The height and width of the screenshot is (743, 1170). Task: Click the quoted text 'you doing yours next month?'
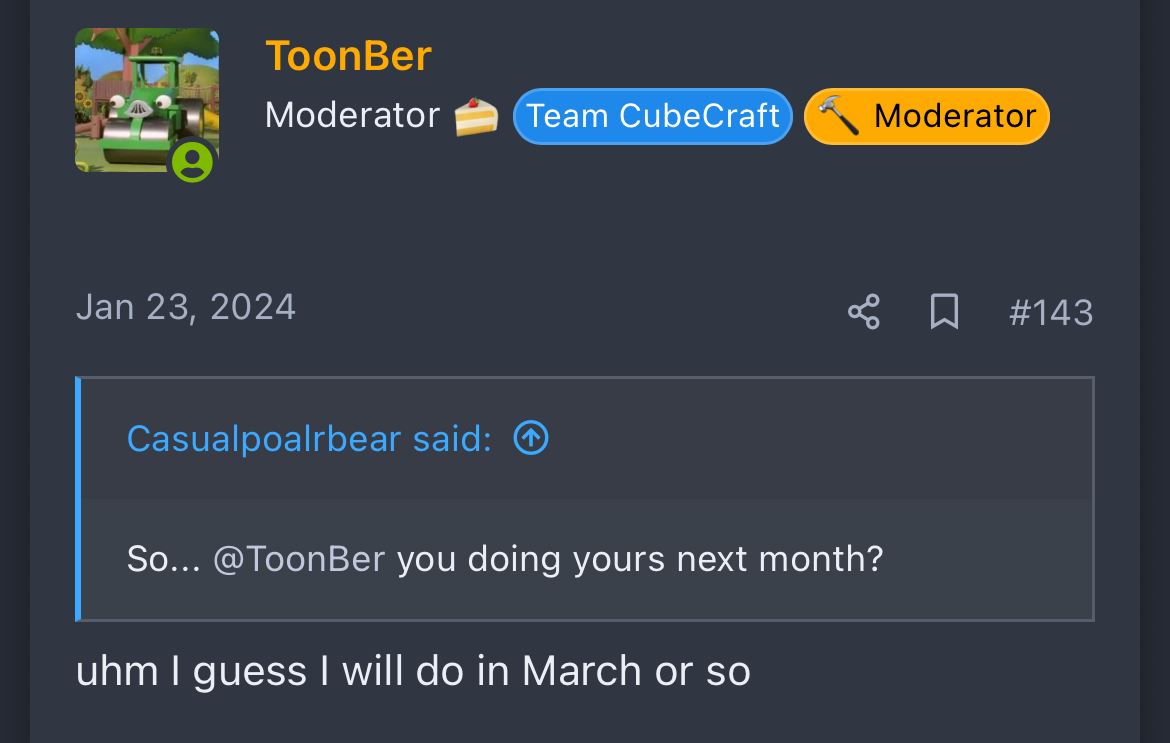coord(639,559)
